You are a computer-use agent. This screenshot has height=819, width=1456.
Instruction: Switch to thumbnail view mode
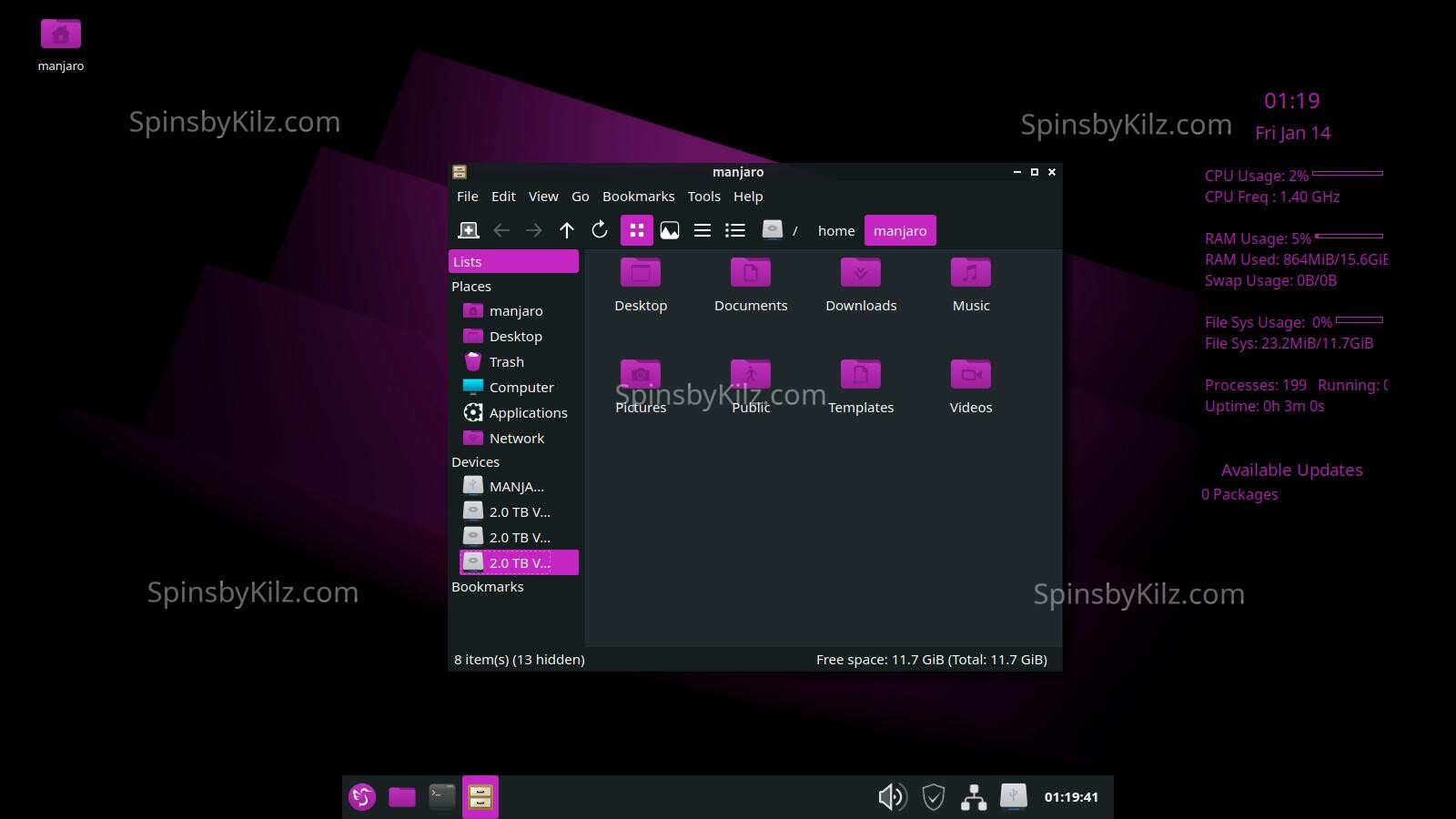coord(670,230)
